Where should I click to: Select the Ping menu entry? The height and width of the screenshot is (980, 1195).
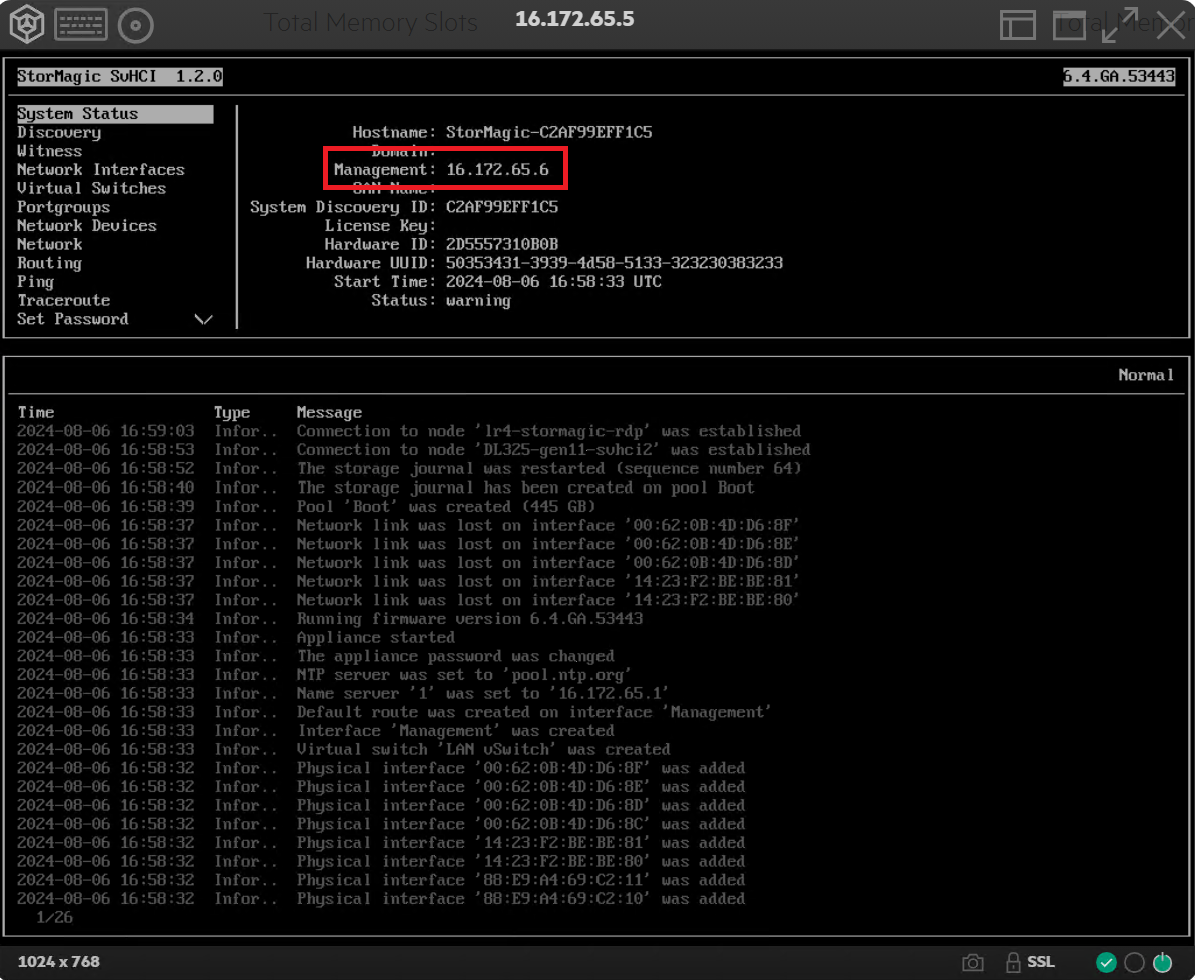[x=35, y=282]
